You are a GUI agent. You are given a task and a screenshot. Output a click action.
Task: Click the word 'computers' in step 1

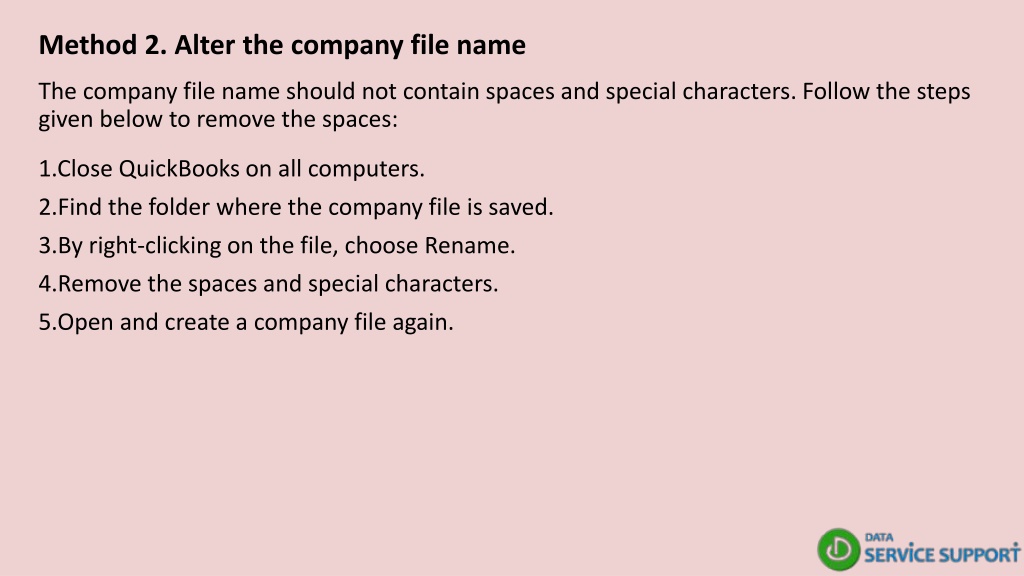[x=362, y=169]
